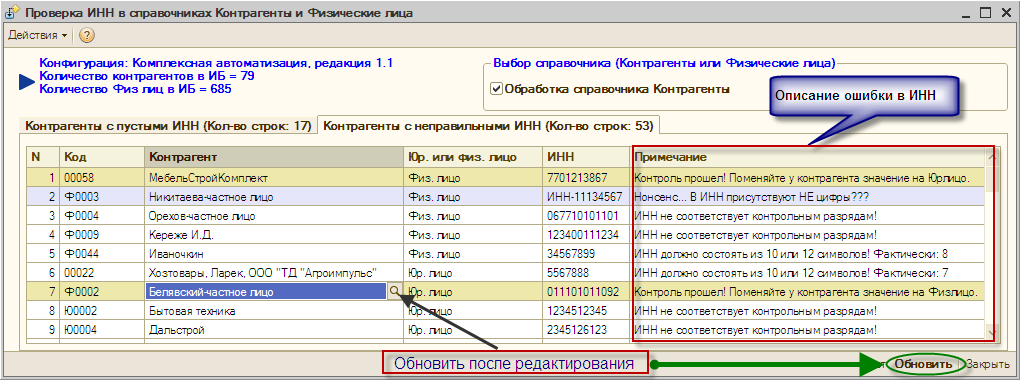
Task: Click the window title bar app icon
Action: click(x=12, y=12)
